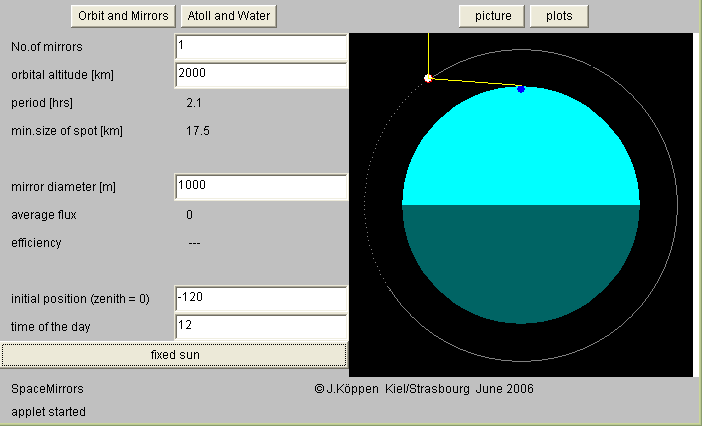Focus the time of the day field
Viewport: 702px width, 426px height.
click(260, 326)
